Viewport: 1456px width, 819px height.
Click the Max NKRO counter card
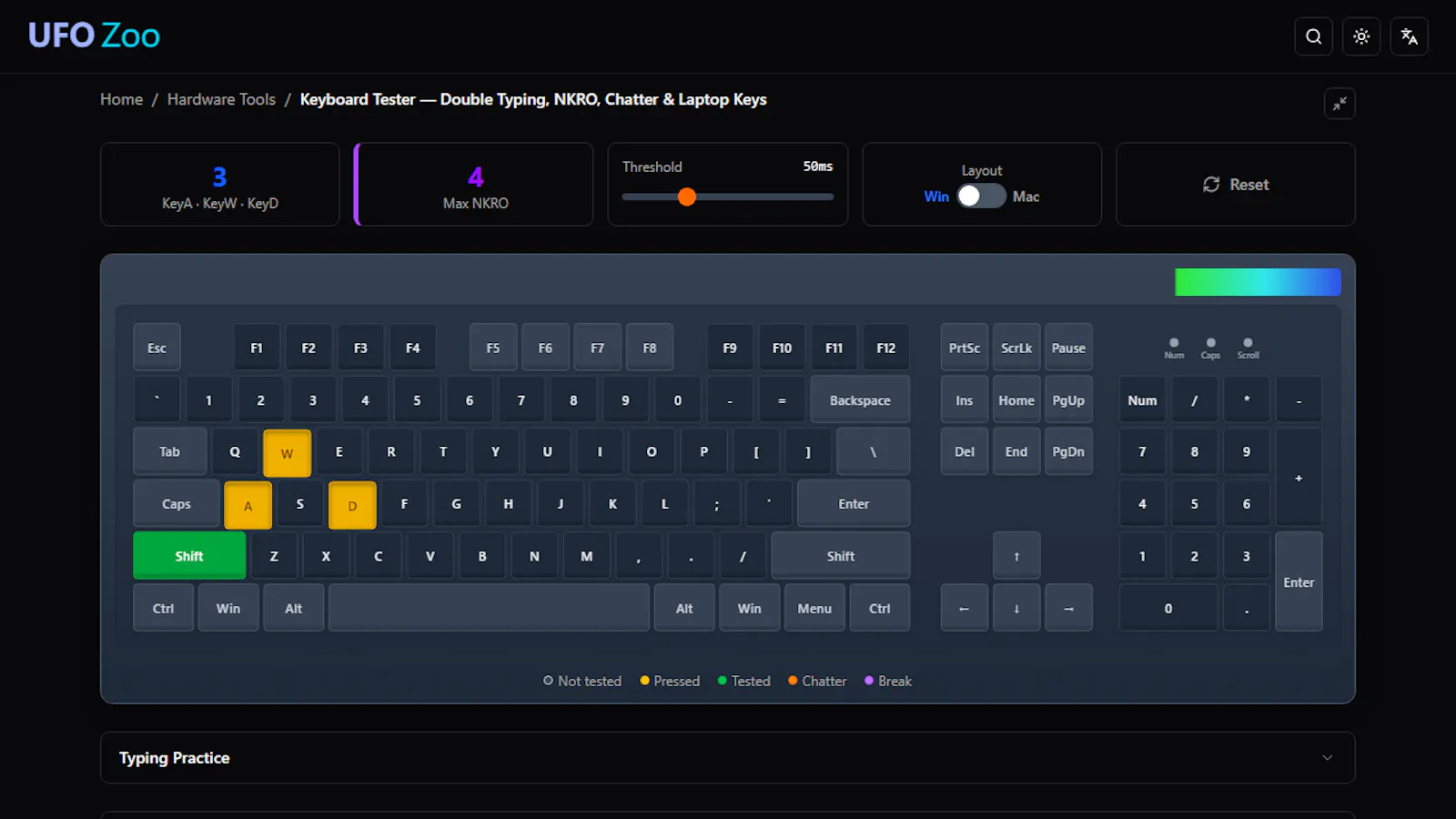click(474, 184)
